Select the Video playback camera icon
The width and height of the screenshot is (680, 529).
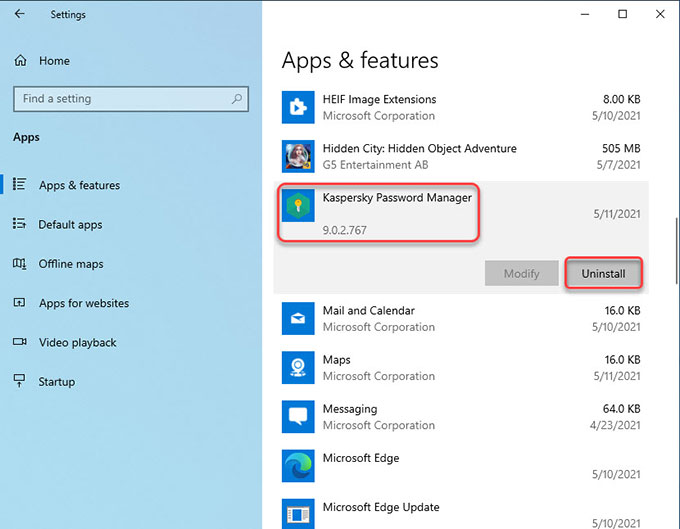pyautogui.click(x=20, y=342)
